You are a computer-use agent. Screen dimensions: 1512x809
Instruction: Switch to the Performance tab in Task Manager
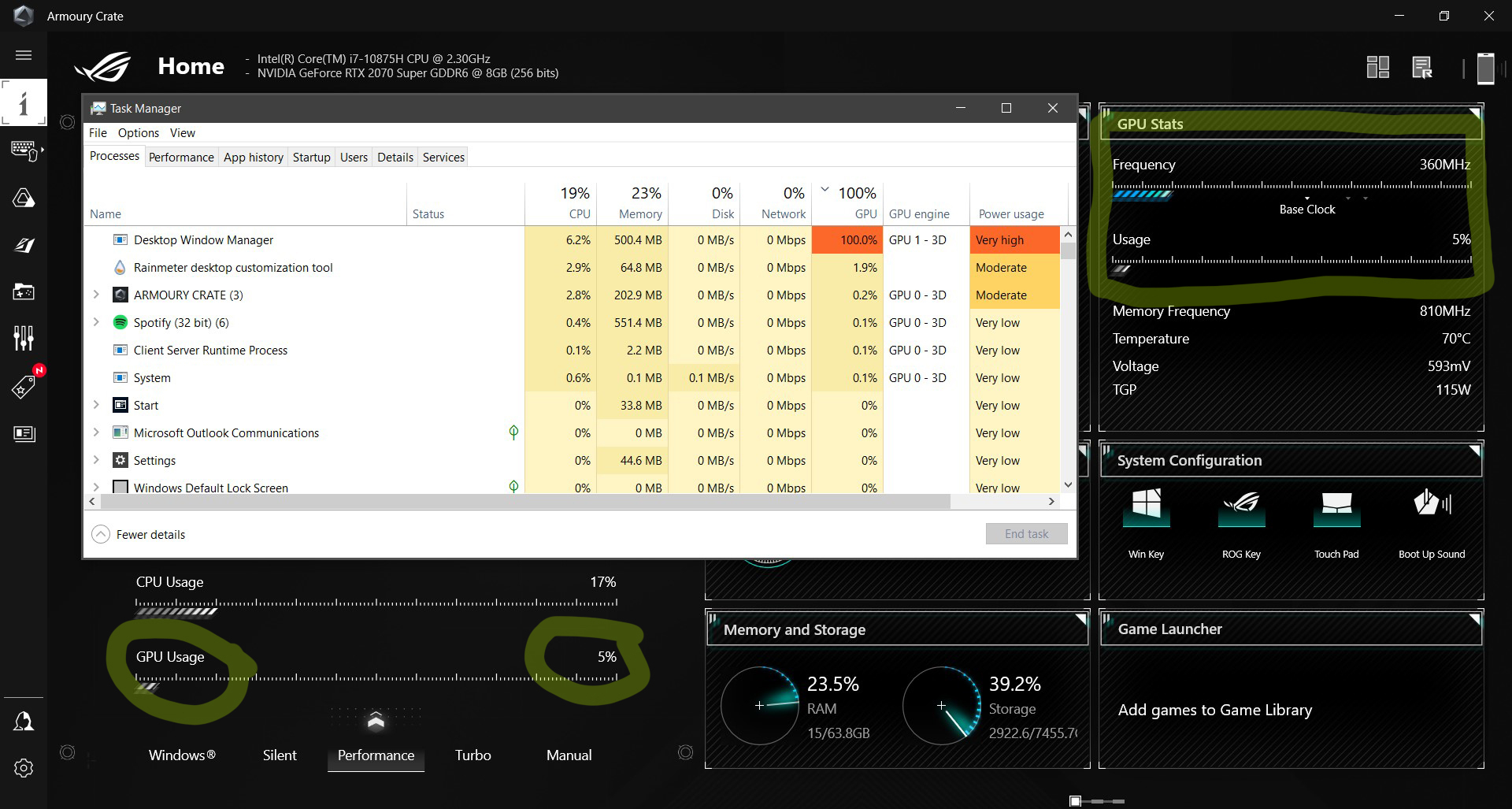tap(181, 157)
